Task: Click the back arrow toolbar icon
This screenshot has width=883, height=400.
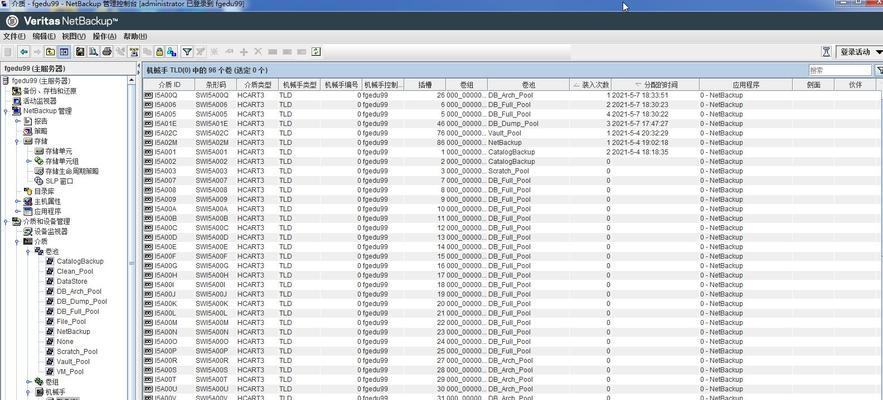Action: 24,52
